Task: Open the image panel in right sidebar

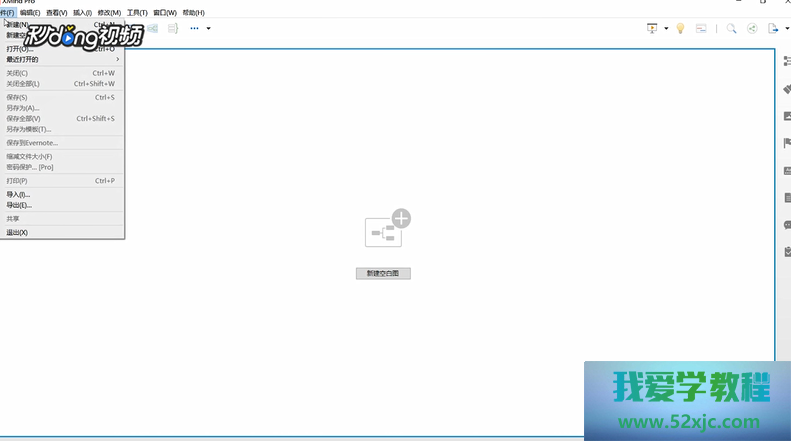Action: [x=787, y=116]
